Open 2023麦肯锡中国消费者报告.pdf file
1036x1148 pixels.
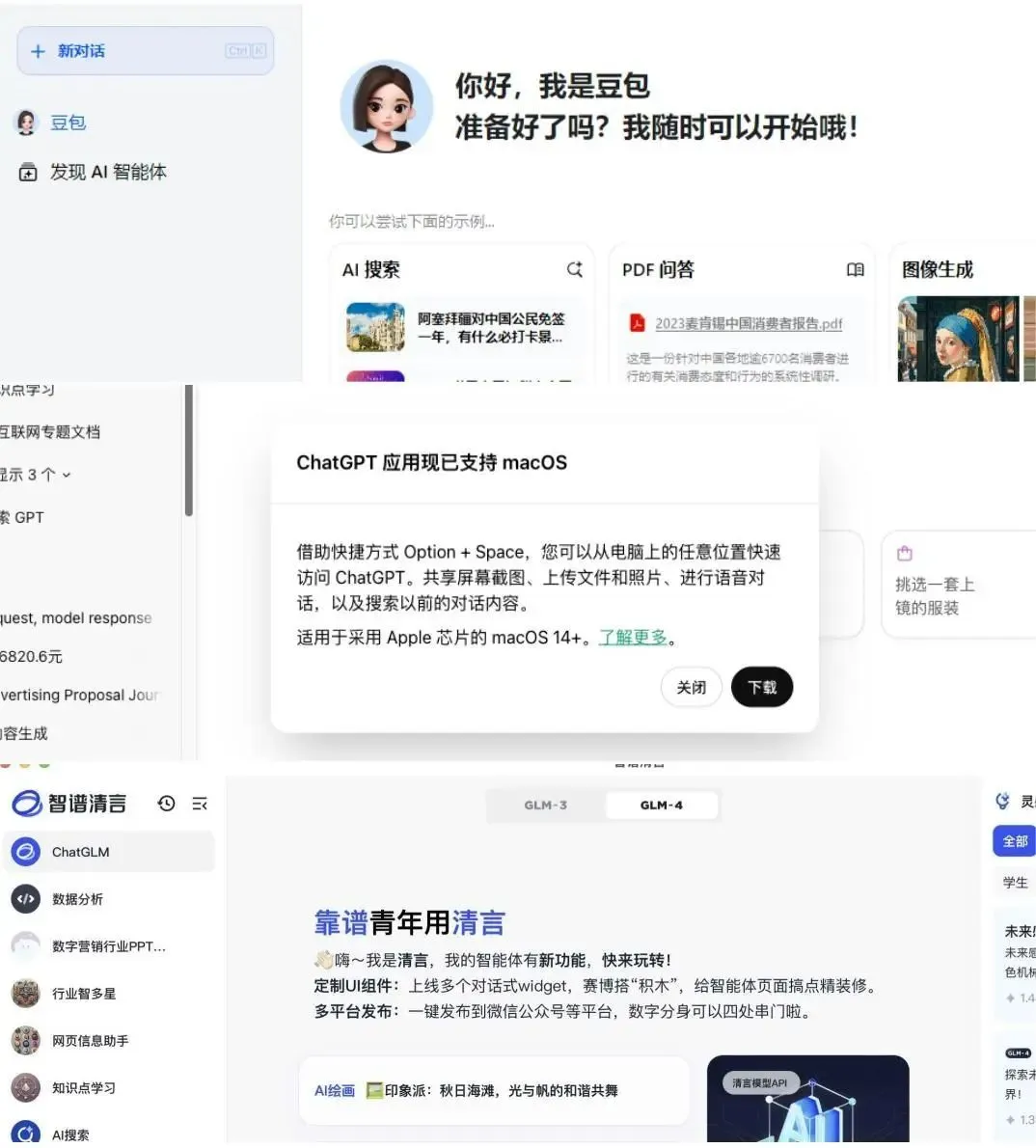(748, 324)
